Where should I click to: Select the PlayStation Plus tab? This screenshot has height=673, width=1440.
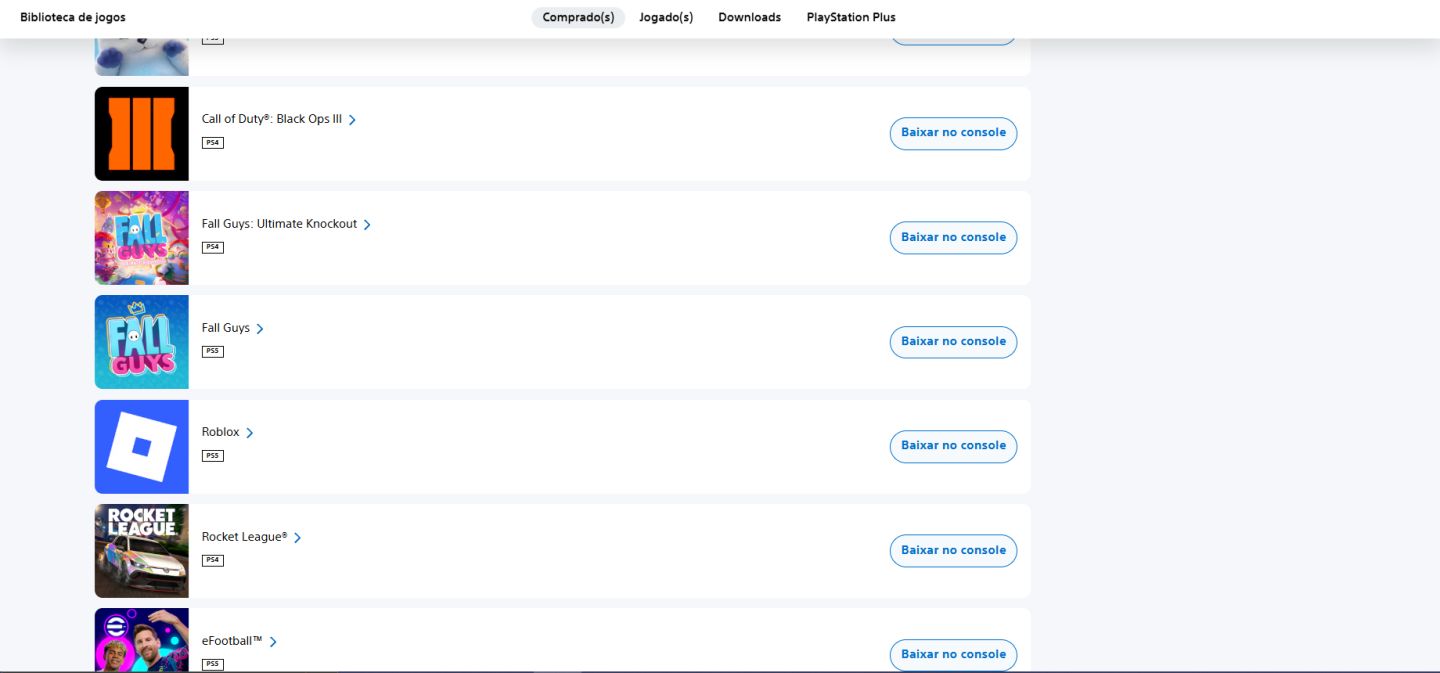tap(851, 18)
